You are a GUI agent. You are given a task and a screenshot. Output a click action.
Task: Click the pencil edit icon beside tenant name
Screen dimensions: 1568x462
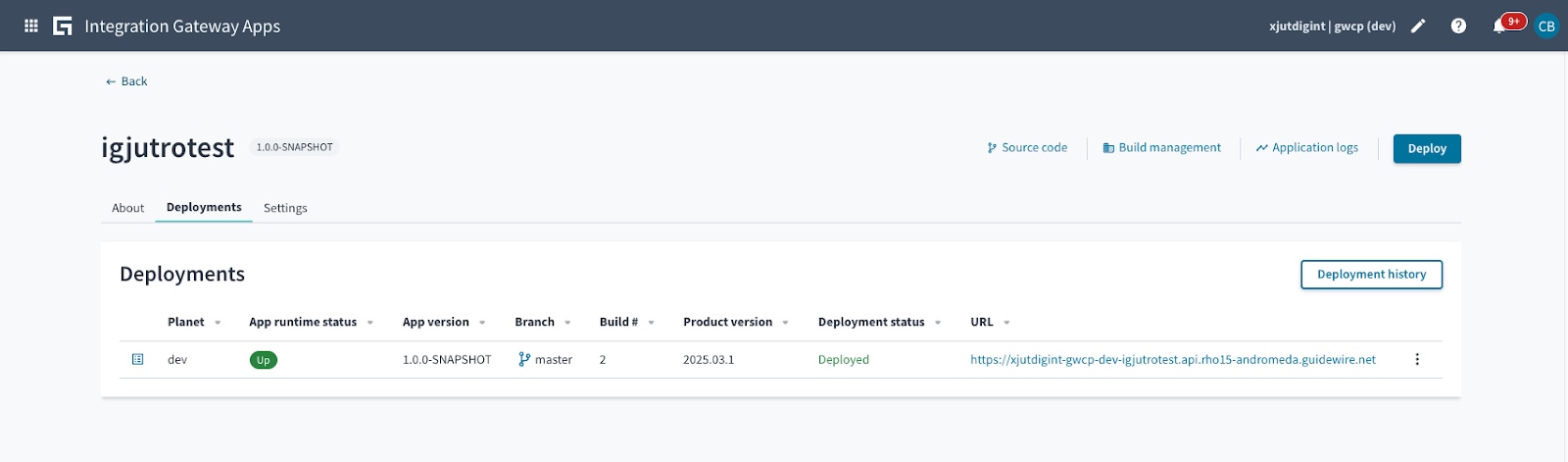[x=1418, y=26]
